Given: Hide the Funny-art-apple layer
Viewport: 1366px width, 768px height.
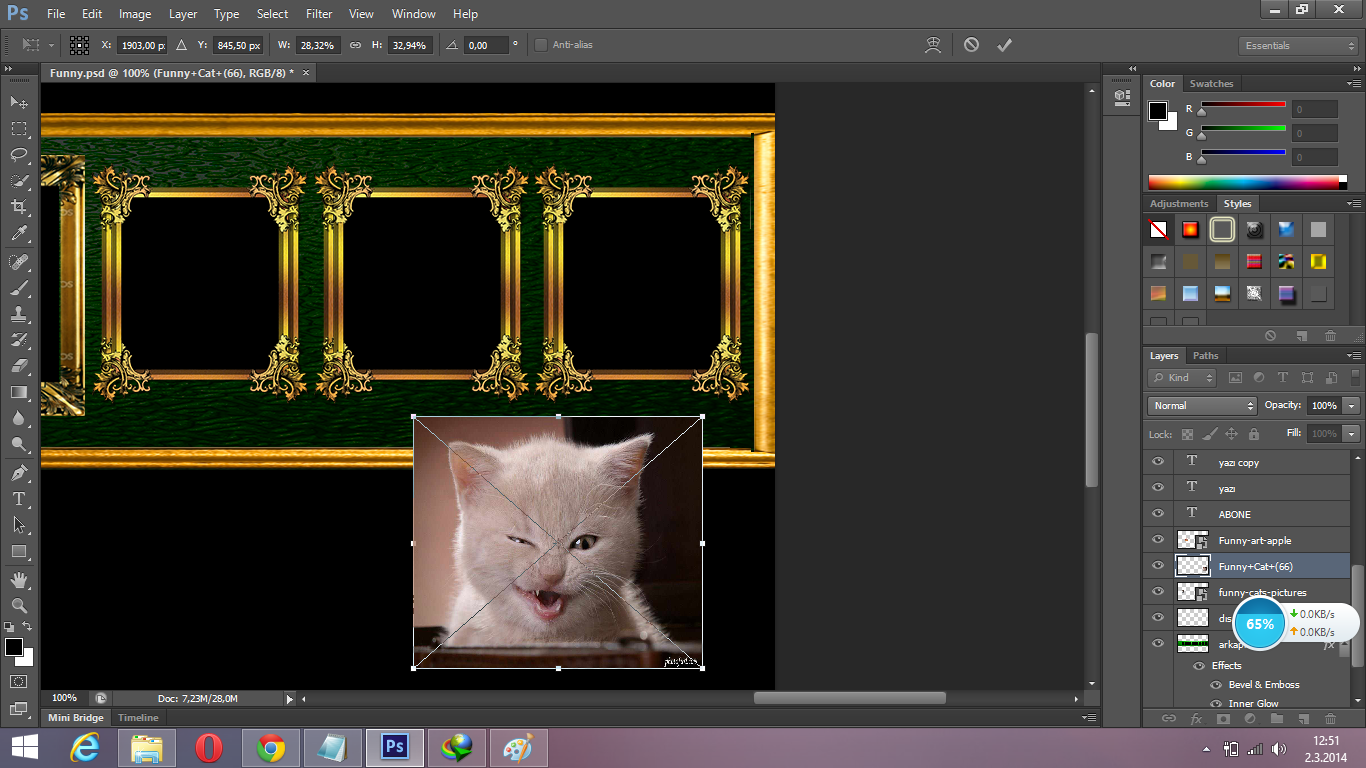Looking at the screenshot, I should [x=1158, y=540].
